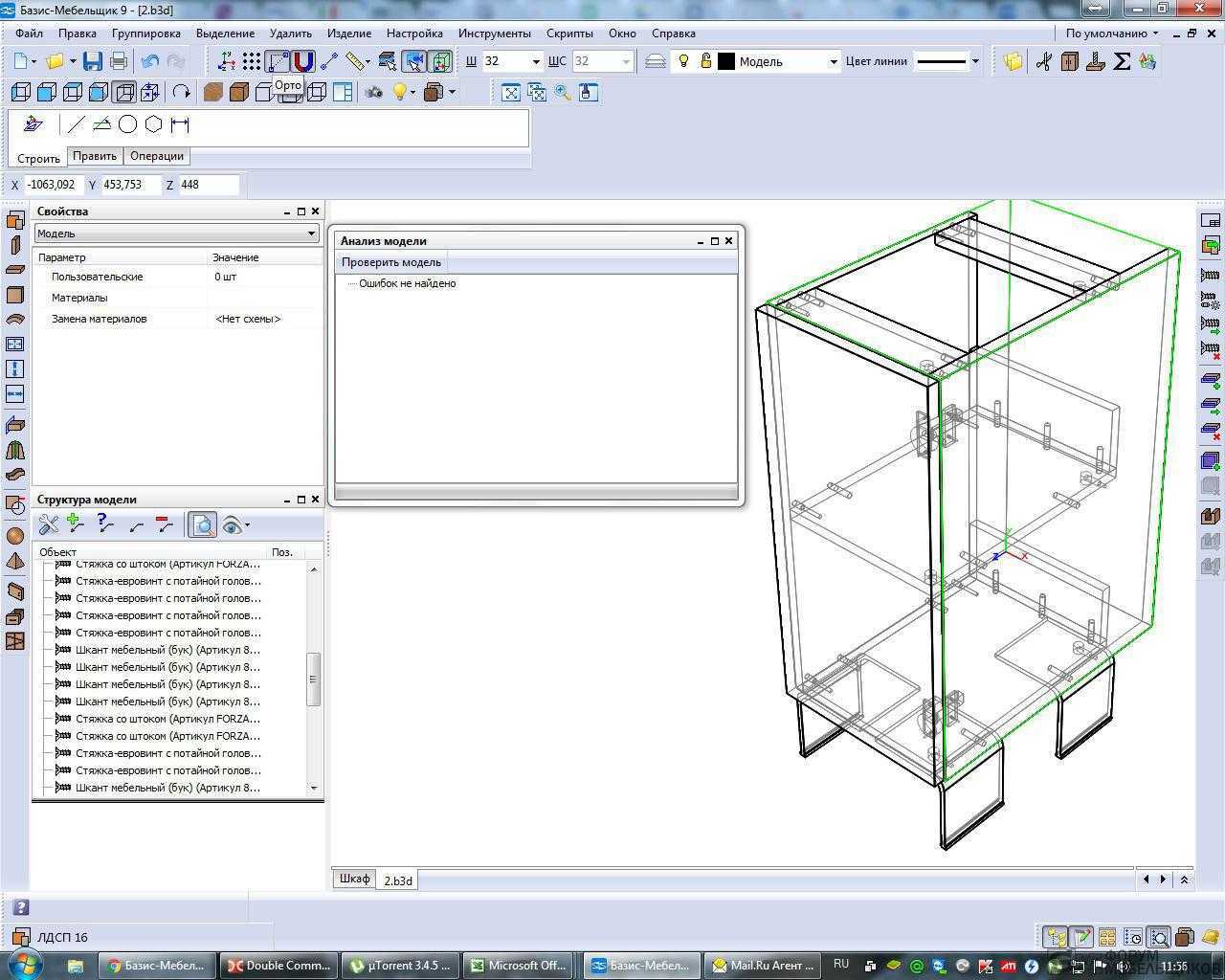The width and height of the screenshot is (1225, 980).
Task: Open the cabinet wardrobe module icon
Action: click(1070, 61)
